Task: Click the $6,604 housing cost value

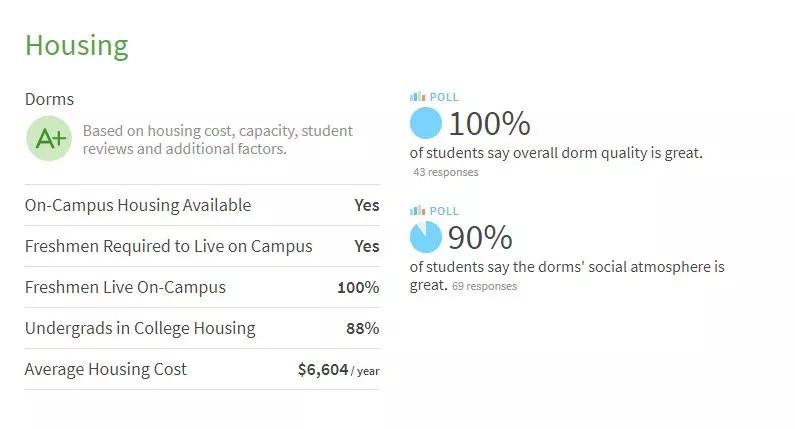Action: (323, 369)
